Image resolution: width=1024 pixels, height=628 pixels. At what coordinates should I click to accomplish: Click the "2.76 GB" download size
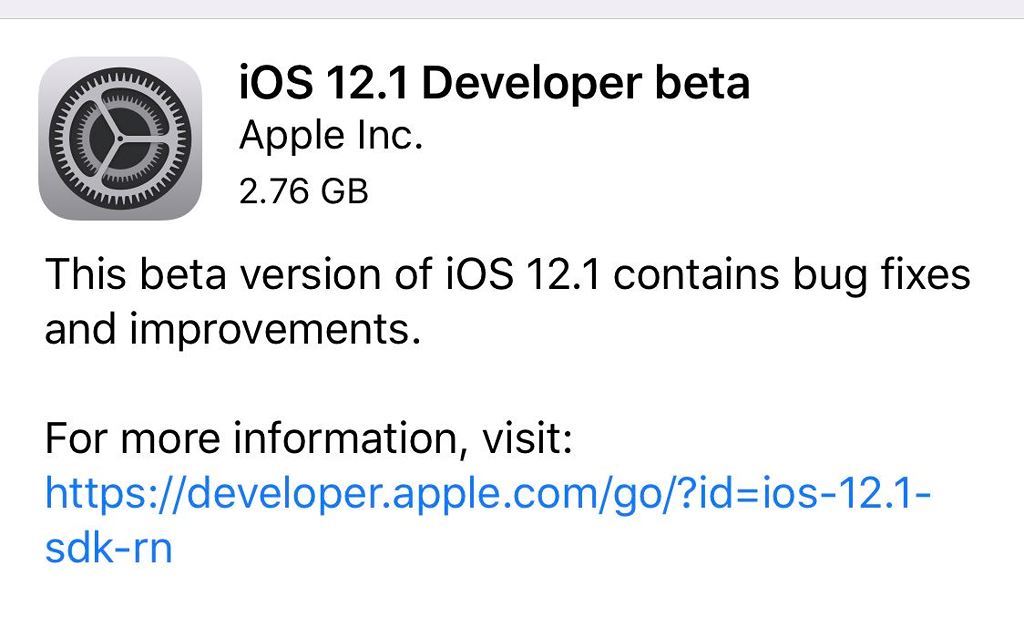pyautogui.click(x=304, y=189)
